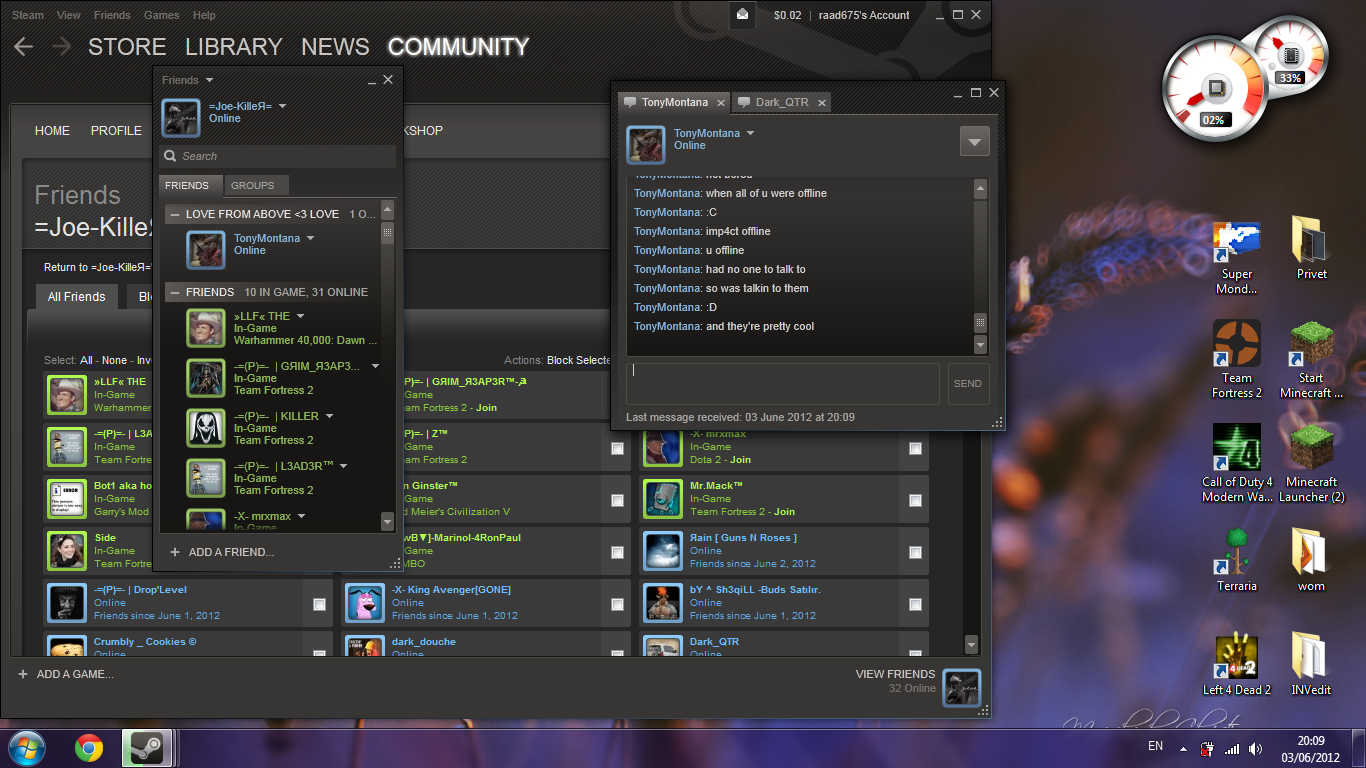The height and width of the screenshot is (768, 1366).
Task: Tick the checkbox for Mr.Mack™ friend card
Action: click(x=915, y=501)
